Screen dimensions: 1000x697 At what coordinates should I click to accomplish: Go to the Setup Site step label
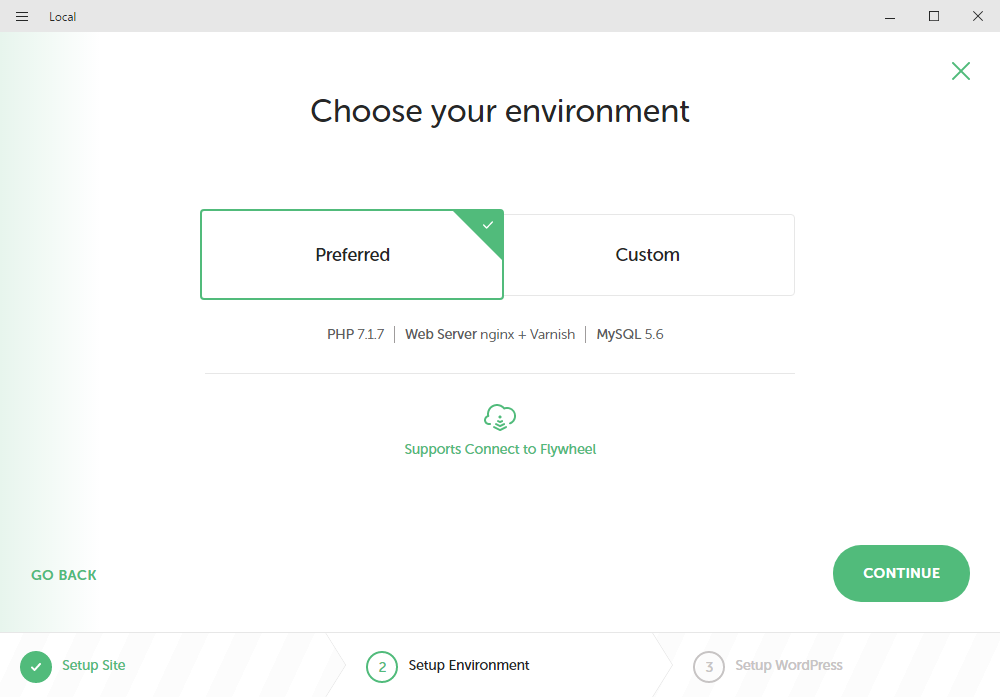94,666
